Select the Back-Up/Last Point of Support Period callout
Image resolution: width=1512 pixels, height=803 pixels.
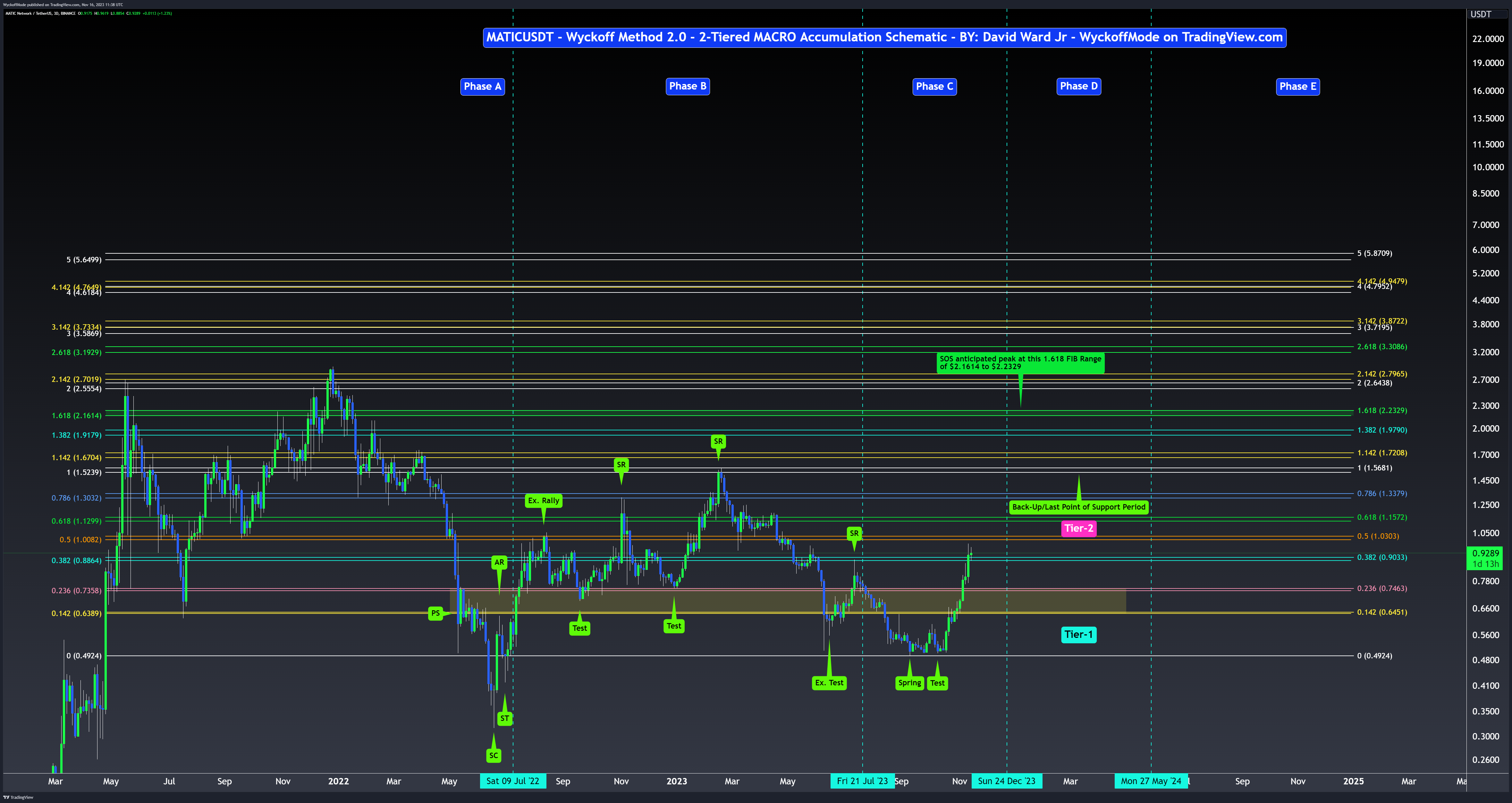pyautogui.click(x=1079, y=507)
